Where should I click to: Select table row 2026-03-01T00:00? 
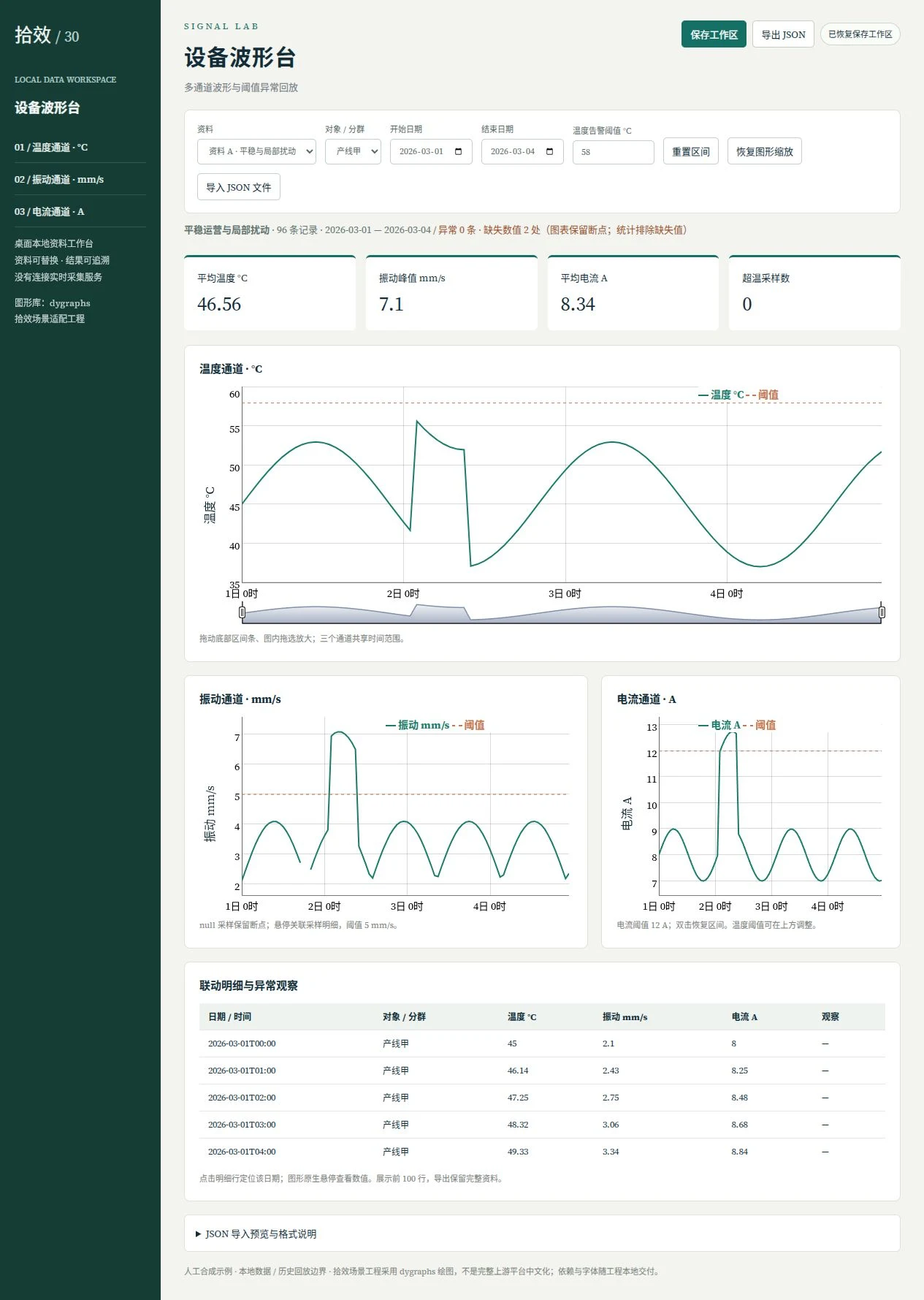coord(542,1044)
